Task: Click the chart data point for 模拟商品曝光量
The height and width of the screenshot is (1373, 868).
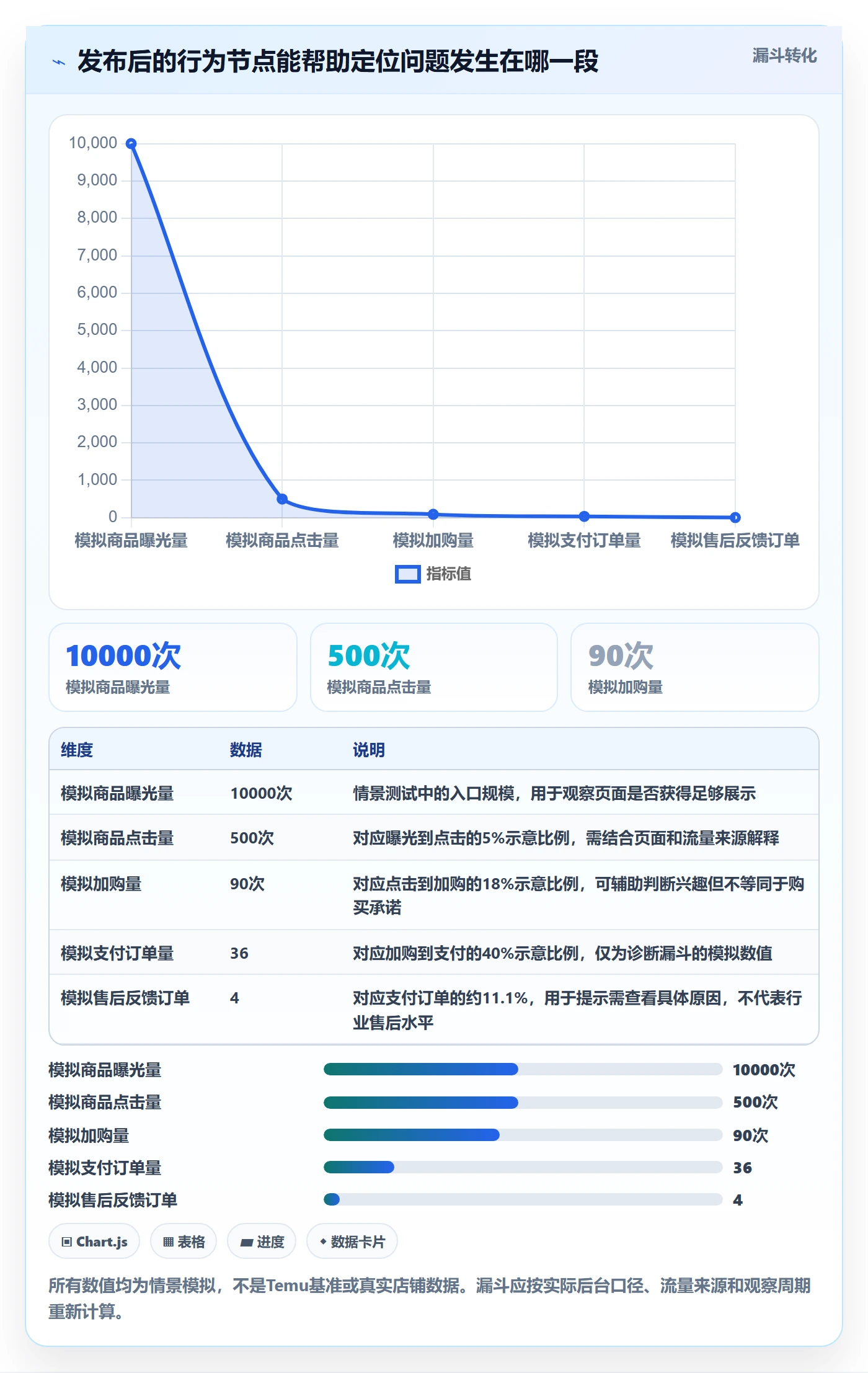Action: pyautogui.click(x=131, y=144)
